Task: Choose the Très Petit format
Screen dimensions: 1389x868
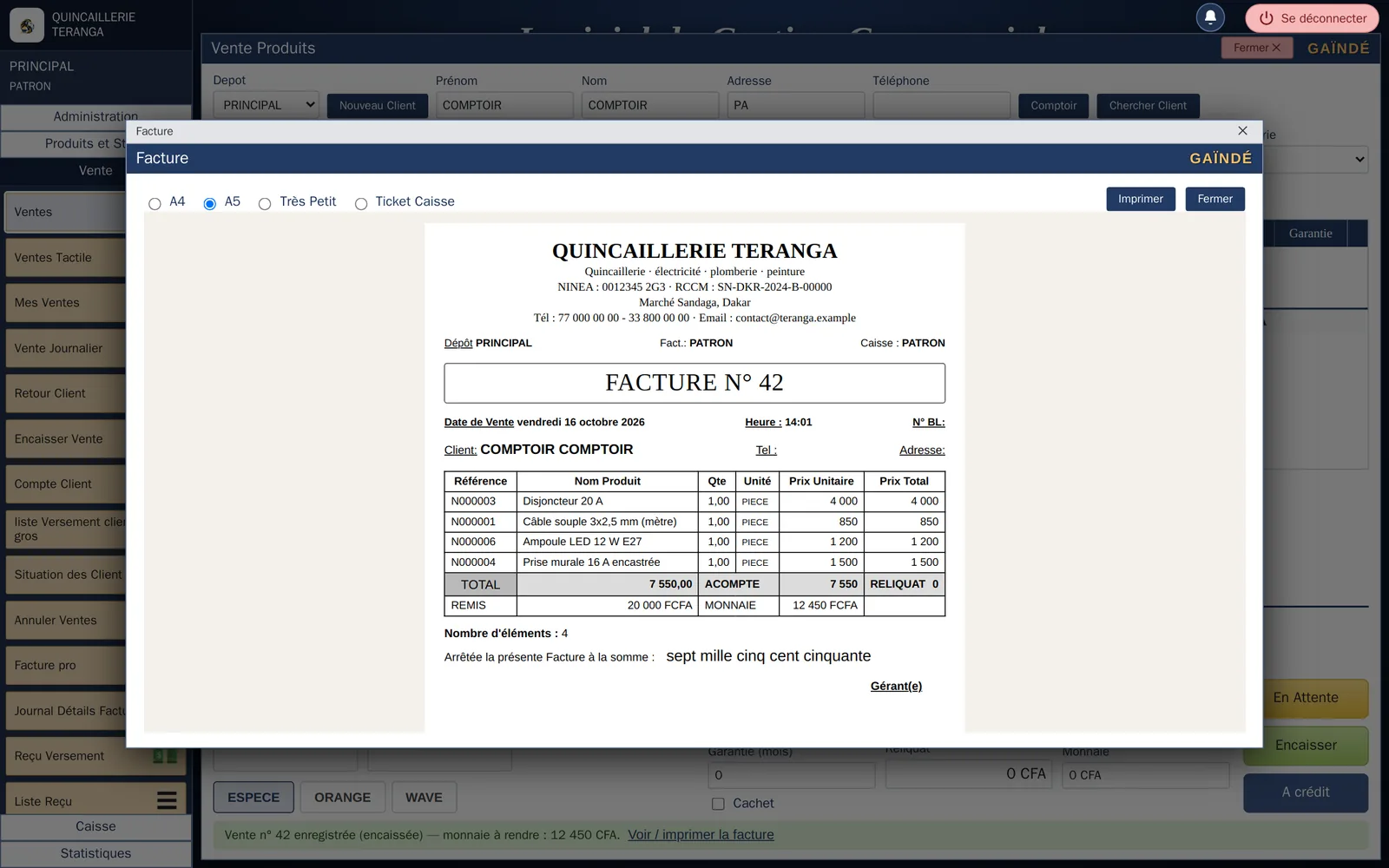Action: (x=265, y=204)
